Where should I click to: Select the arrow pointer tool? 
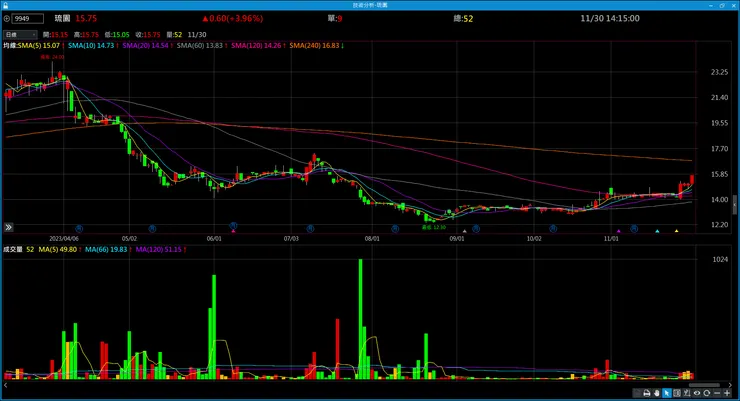pyautogui.click(x=667, y=393)
